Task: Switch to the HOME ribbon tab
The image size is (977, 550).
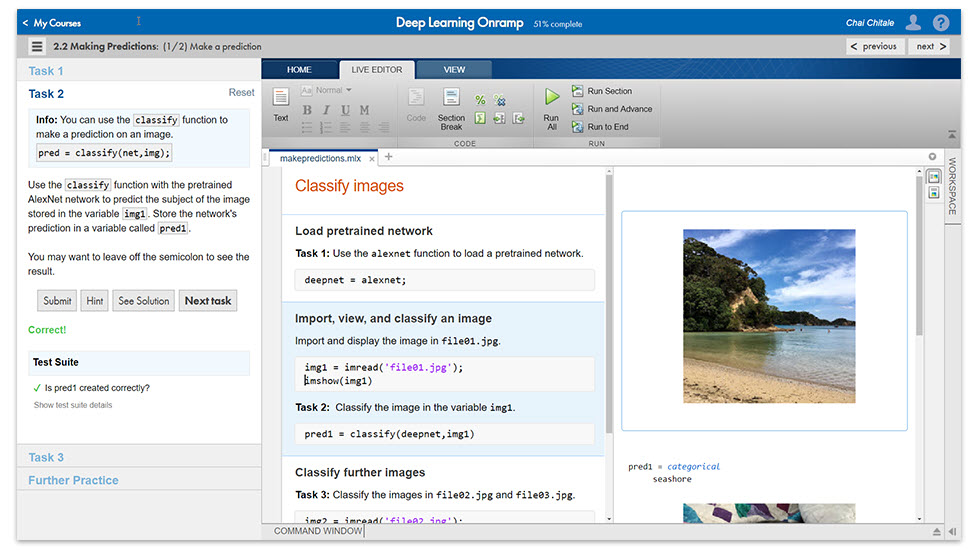Action: pyautogui.click(x=299, y=70)
